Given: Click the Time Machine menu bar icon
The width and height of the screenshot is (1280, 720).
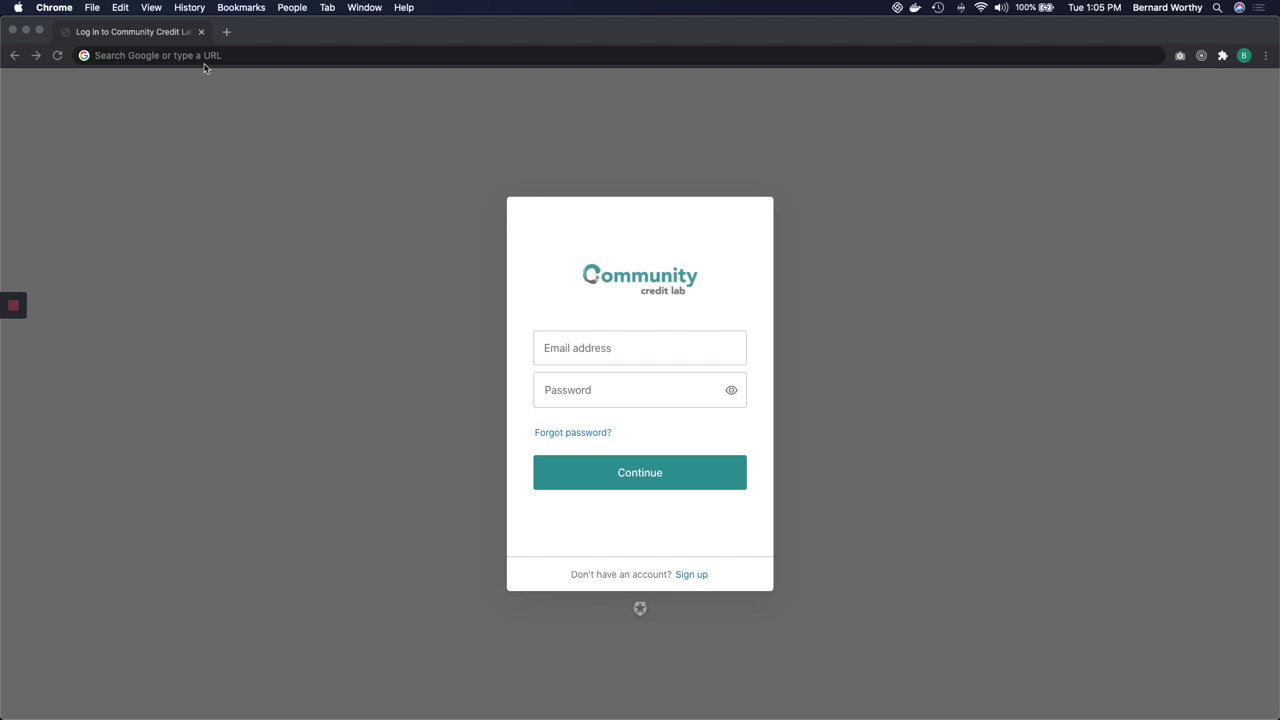Looking at the screenshot, I should [938, 8].
